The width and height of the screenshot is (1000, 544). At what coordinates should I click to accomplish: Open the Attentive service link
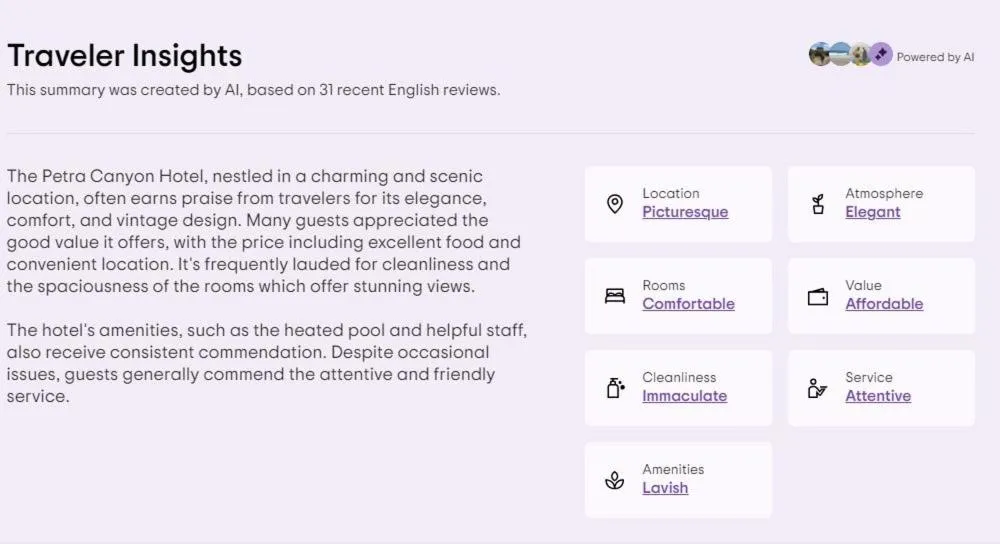878,396
